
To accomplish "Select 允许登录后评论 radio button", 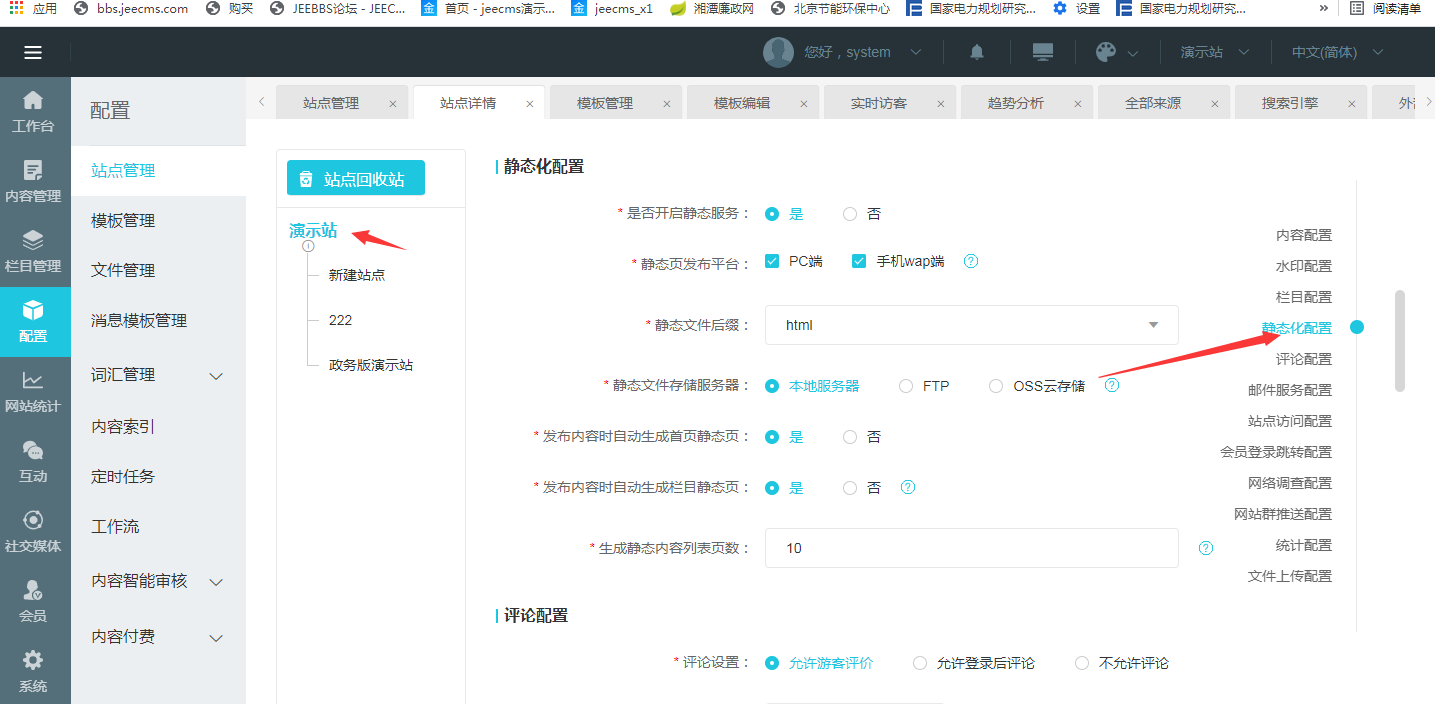I will (920, 663).
